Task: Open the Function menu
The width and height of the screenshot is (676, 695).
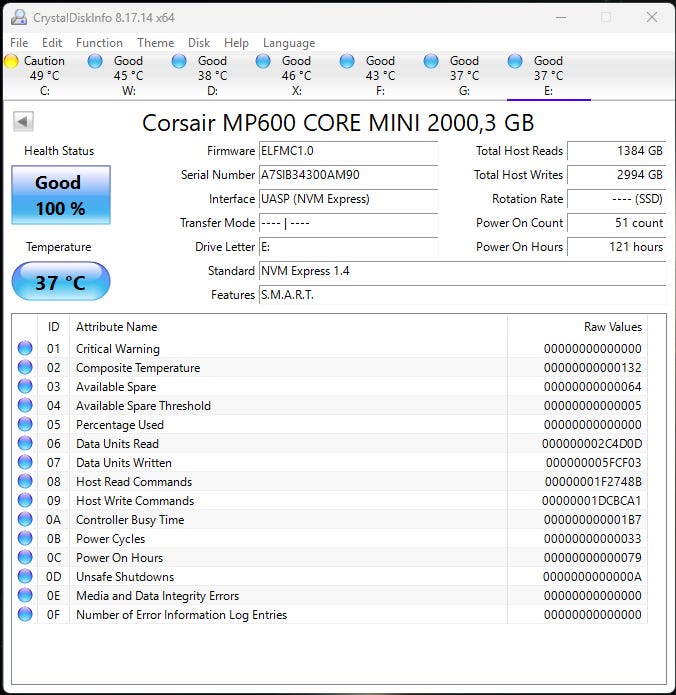Action: (99, 43)
